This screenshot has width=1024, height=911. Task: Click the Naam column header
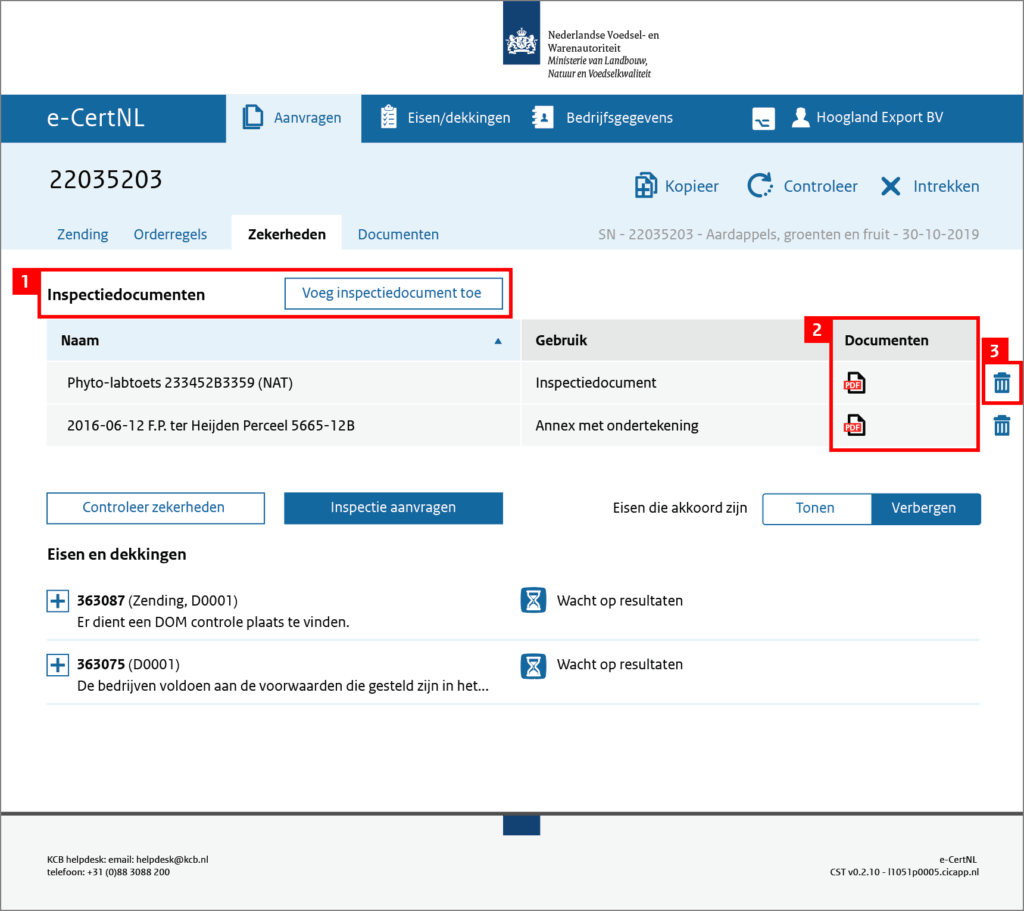(283, 340)
